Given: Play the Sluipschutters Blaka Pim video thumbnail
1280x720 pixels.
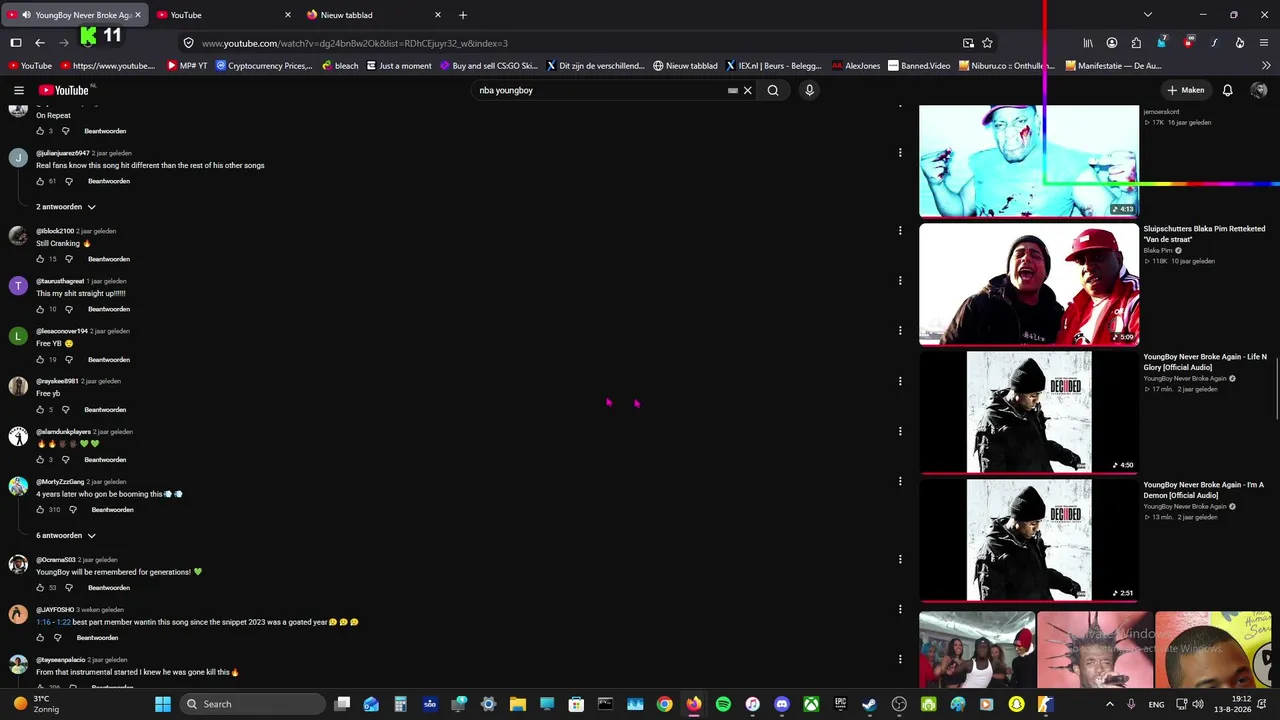Looking at the screenshot, I should tap(1029, 284).
